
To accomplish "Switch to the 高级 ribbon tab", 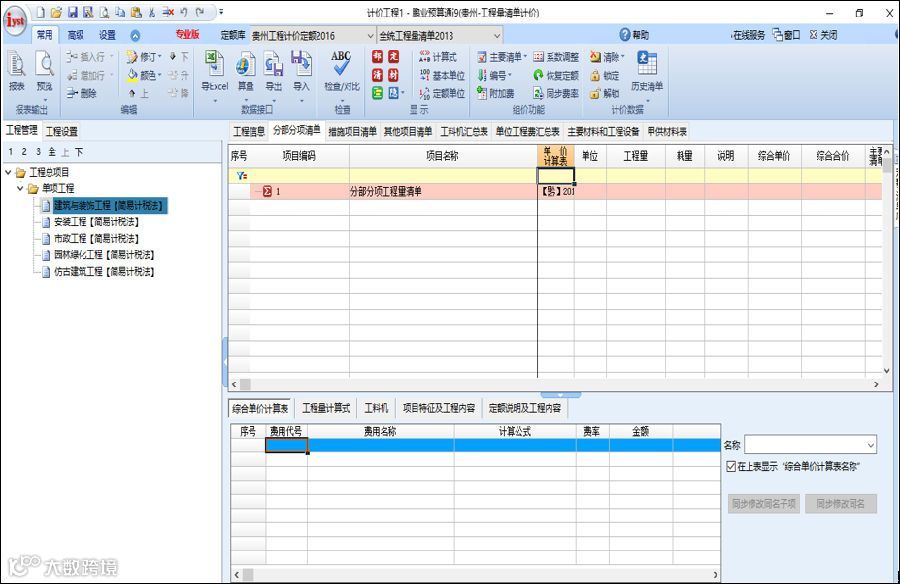I will [75, 35].
